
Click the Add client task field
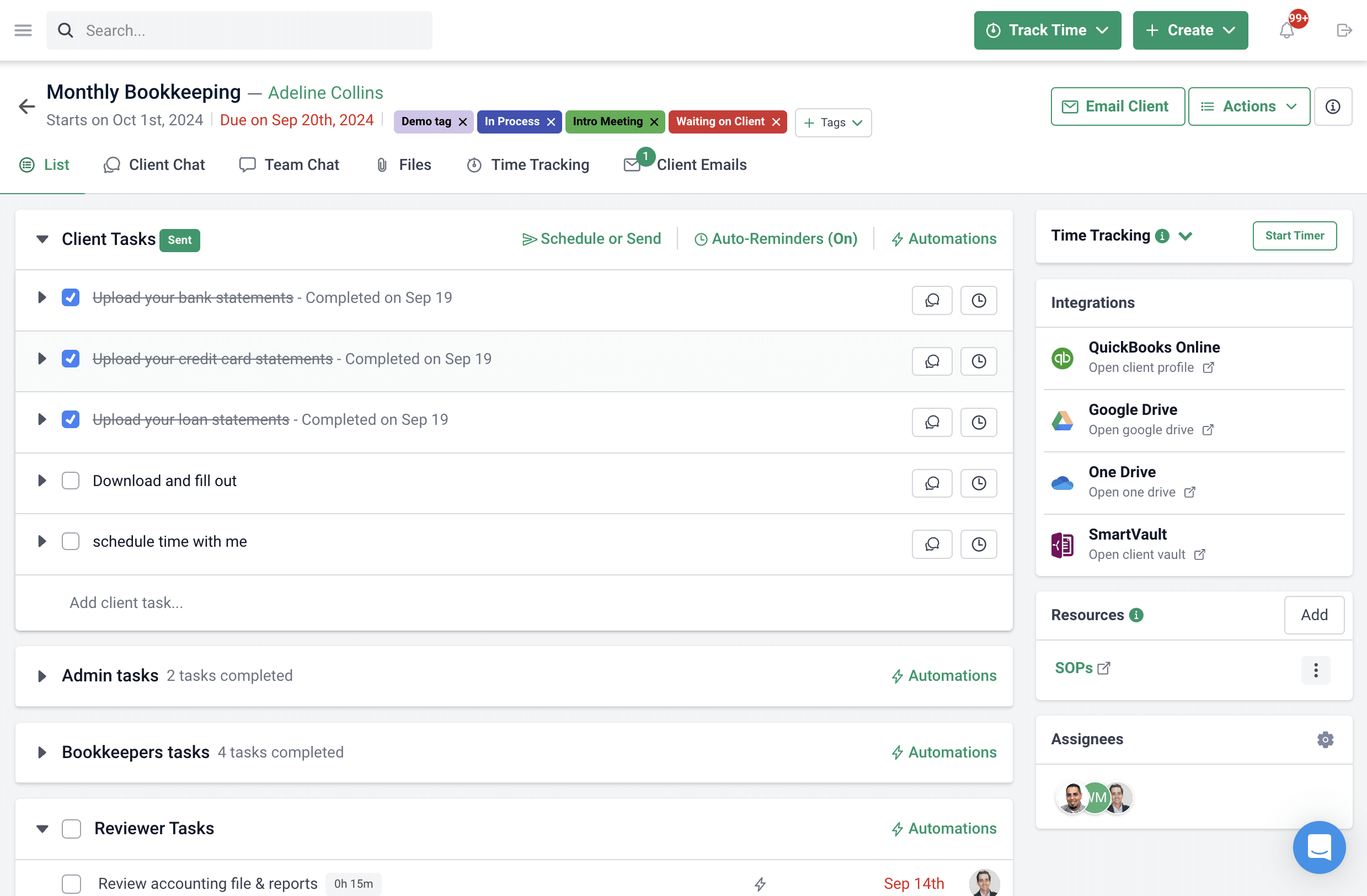coord(514,602)
